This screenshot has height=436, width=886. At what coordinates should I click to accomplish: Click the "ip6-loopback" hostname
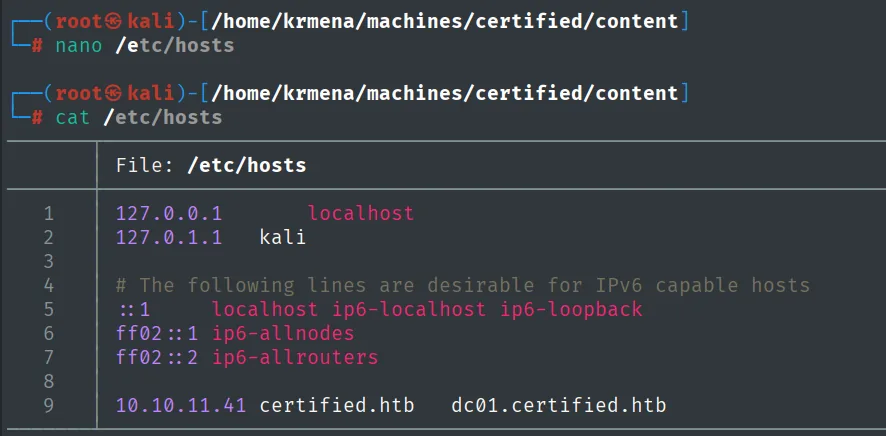tap(571, 309)
